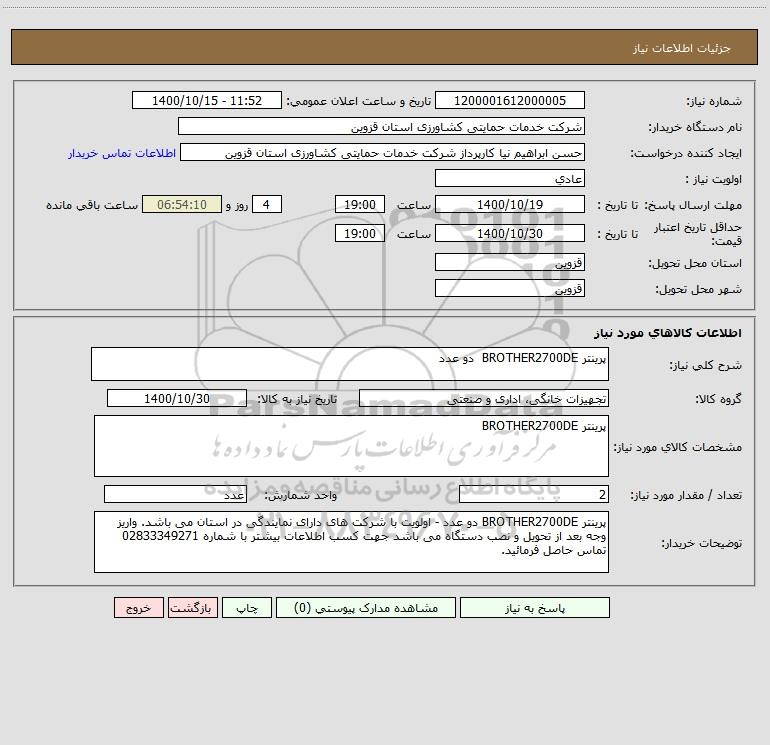
Task: Click the گروه کالا label
Action: (x=718, y=399)
